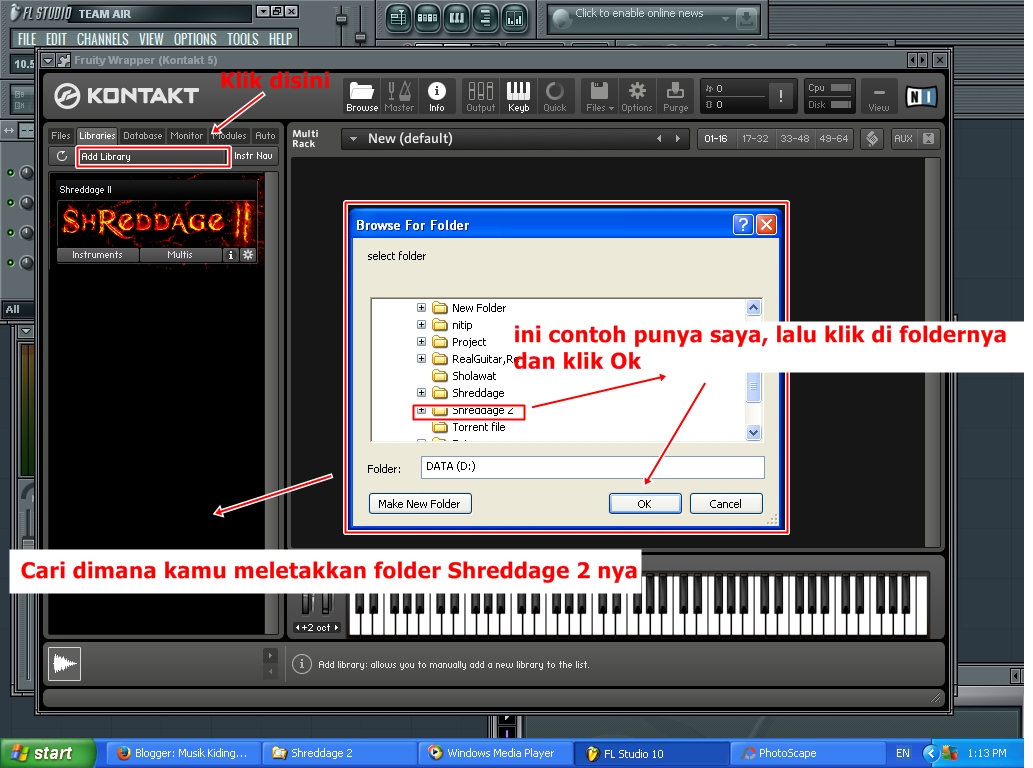Open FL Studio piano roll icon
The width and height of the screenshot is (1033, 768).
(457, 18)
